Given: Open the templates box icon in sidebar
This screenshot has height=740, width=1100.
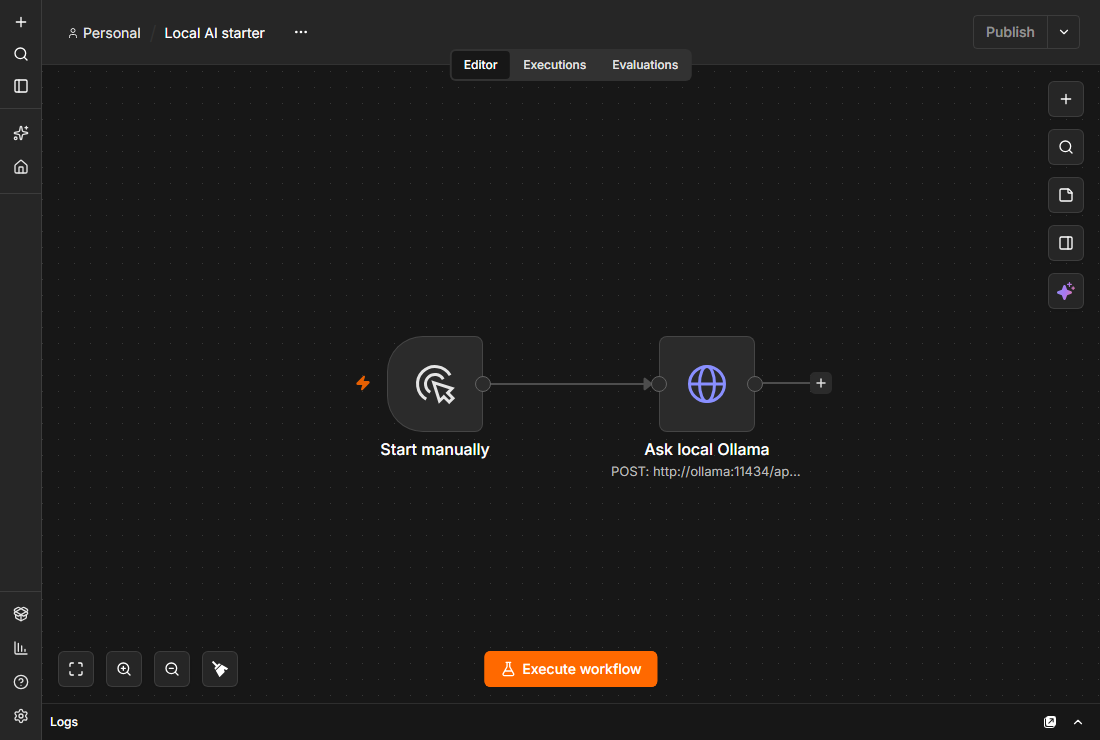Looking at the screenshot, I should [x=21, y=614].
